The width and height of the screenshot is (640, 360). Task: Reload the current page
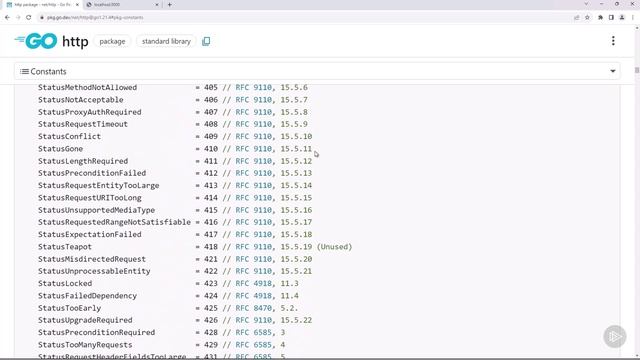click(29, 18)
